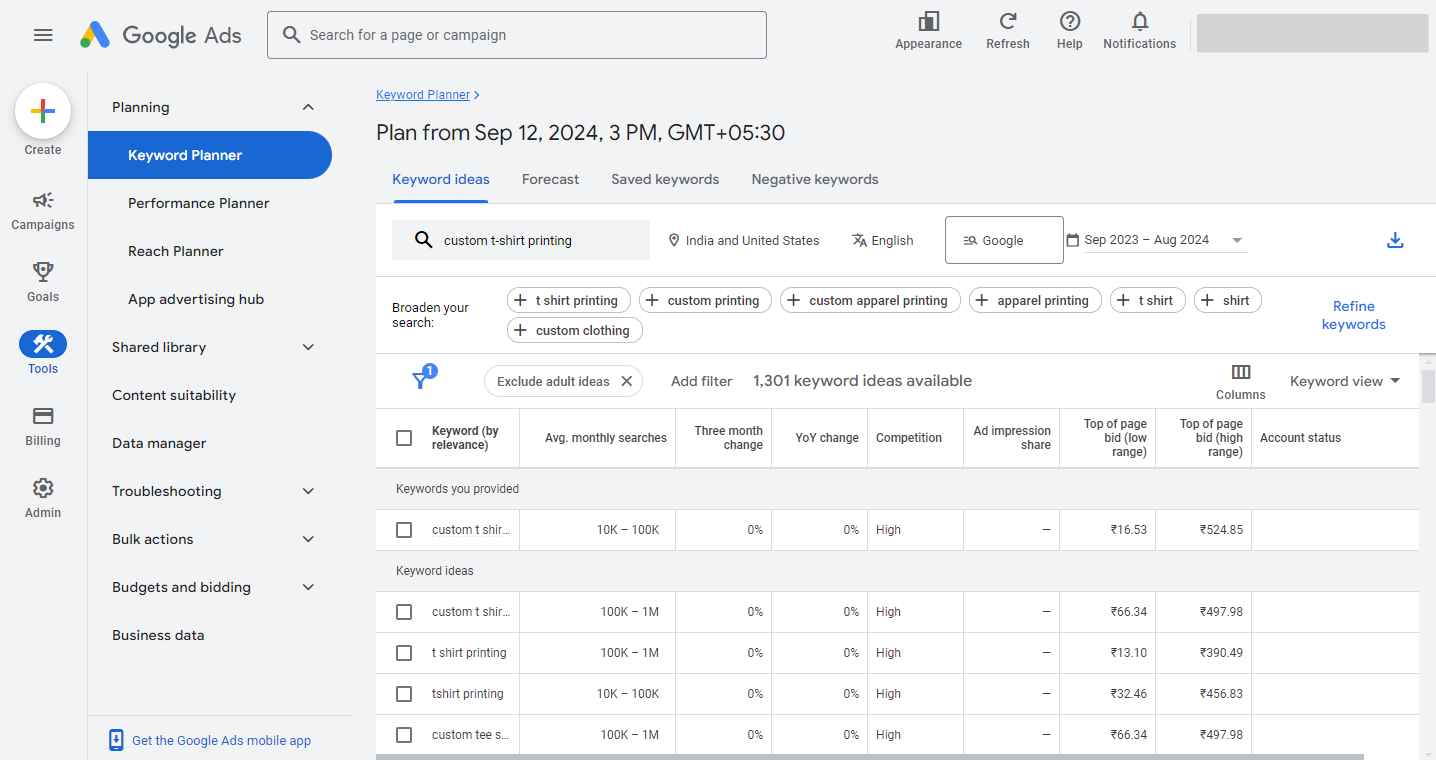Open the Saved keywords tab
The width and height of the screenshot is (1436, 760).
[665, 180]
